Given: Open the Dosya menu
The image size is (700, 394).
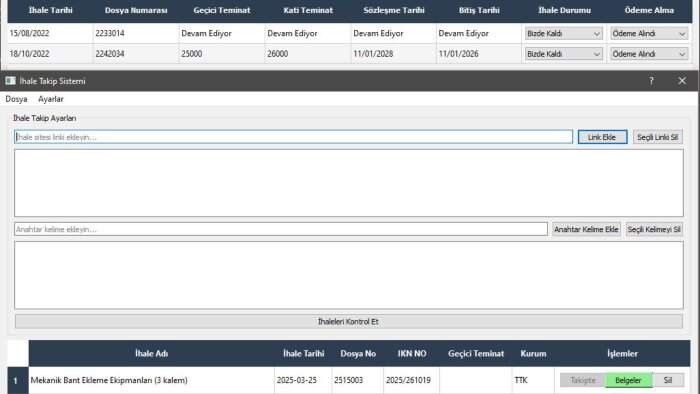Looking at the screenshot, I should 16,99.
